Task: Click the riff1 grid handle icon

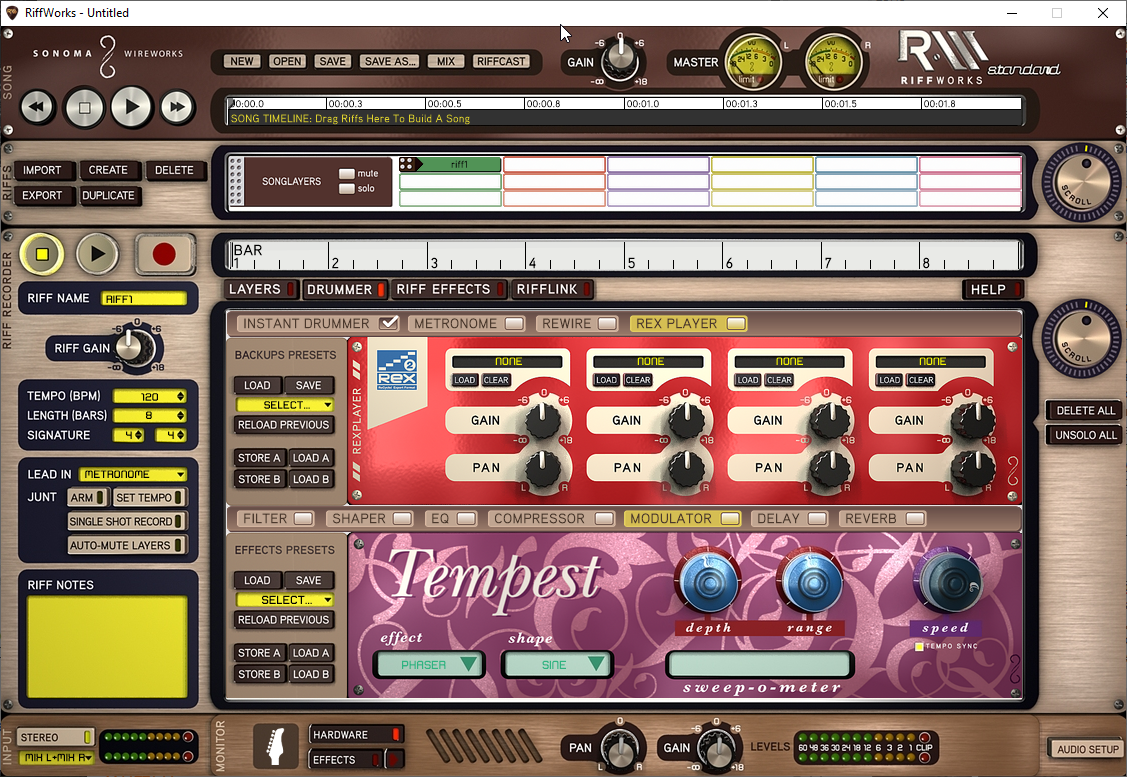Action: [x=406, y=165]
